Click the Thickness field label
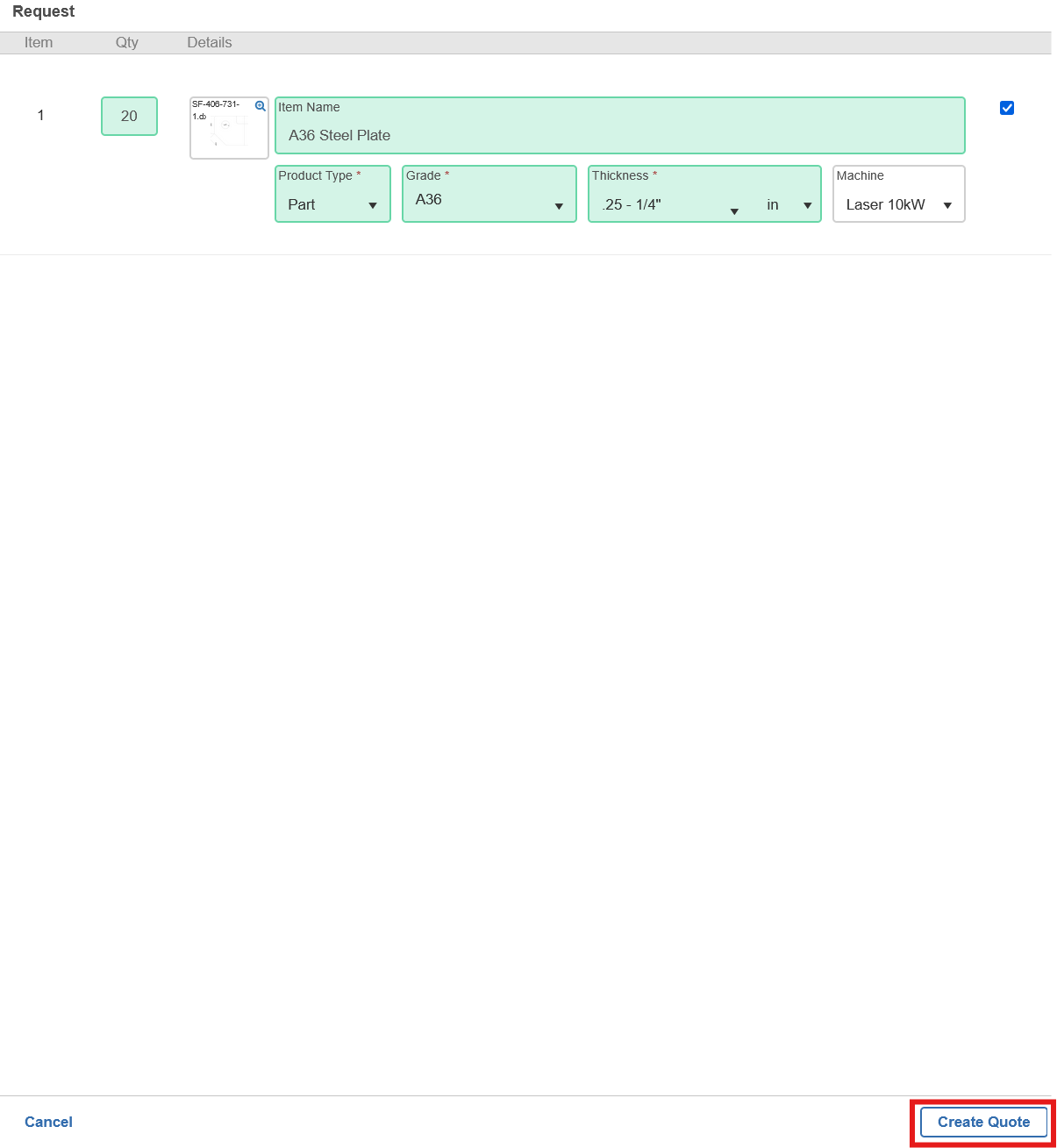1057x1148 pixels. 620,175
